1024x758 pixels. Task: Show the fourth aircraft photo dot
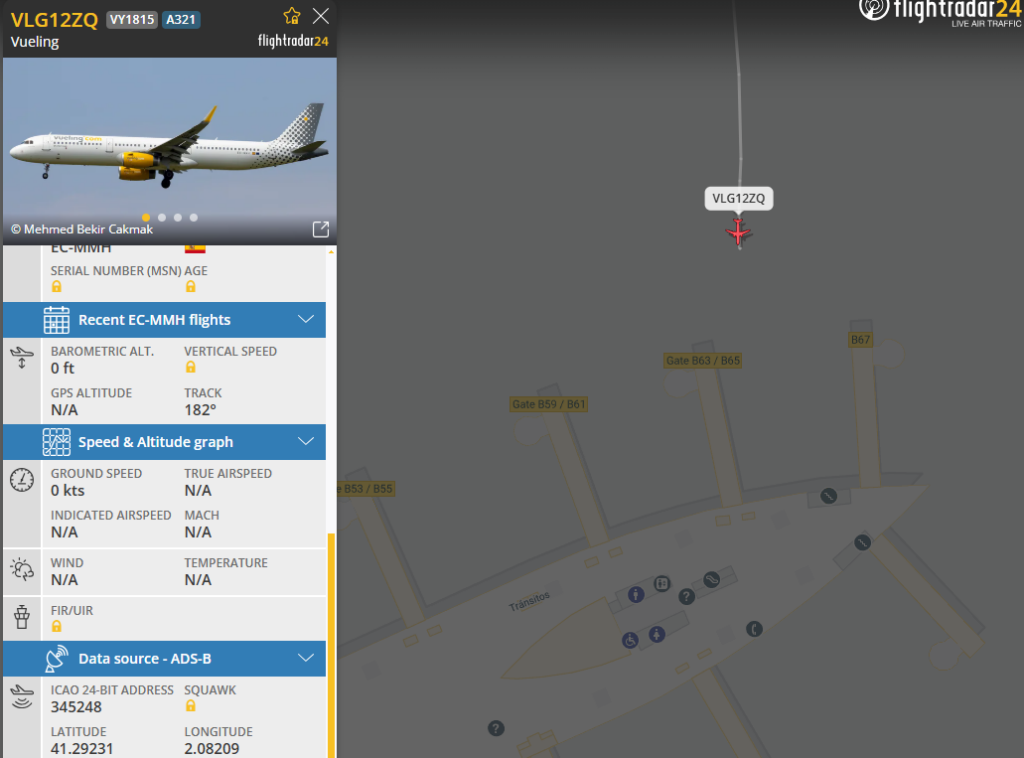coord(194,217)
